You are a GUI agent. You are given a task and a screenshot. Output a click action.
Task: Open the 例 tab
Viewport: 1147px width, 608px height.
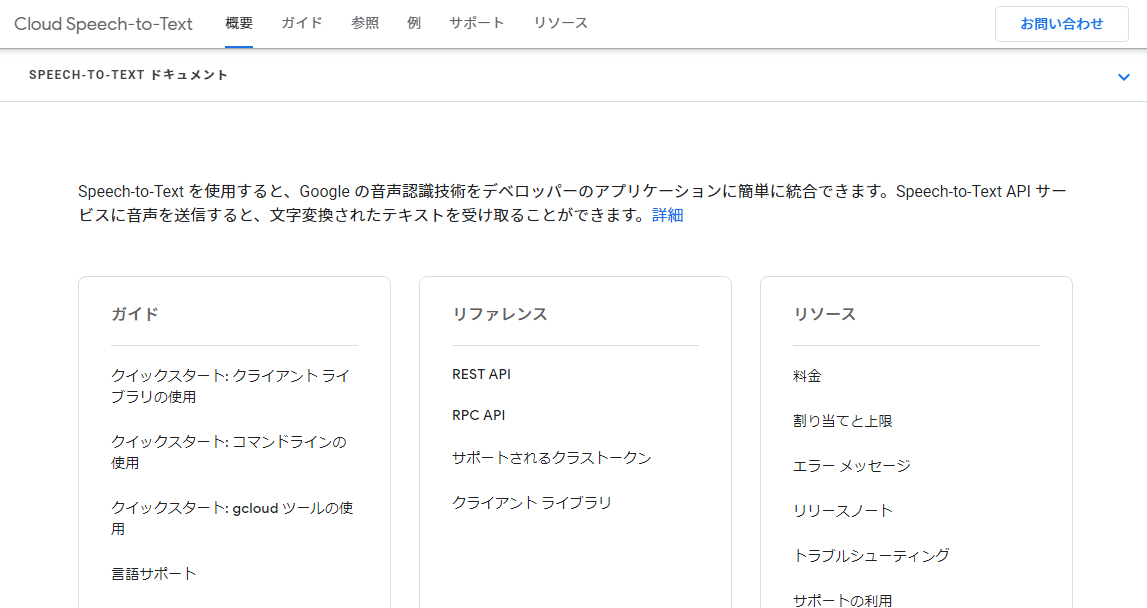pyautogui.click(x=414, y=23)
